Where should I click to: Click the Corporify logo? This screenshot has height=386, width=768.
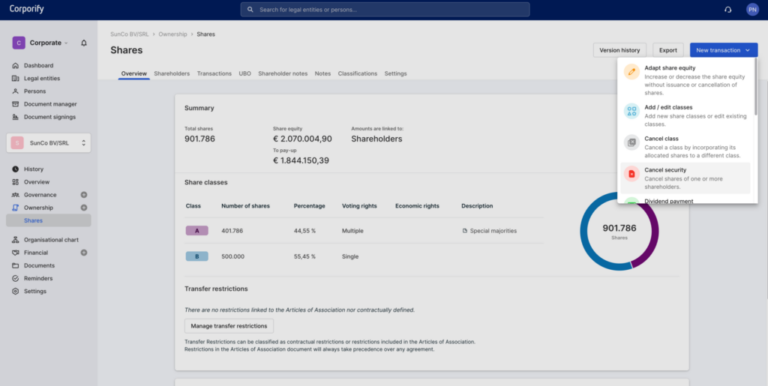[26, 9]
